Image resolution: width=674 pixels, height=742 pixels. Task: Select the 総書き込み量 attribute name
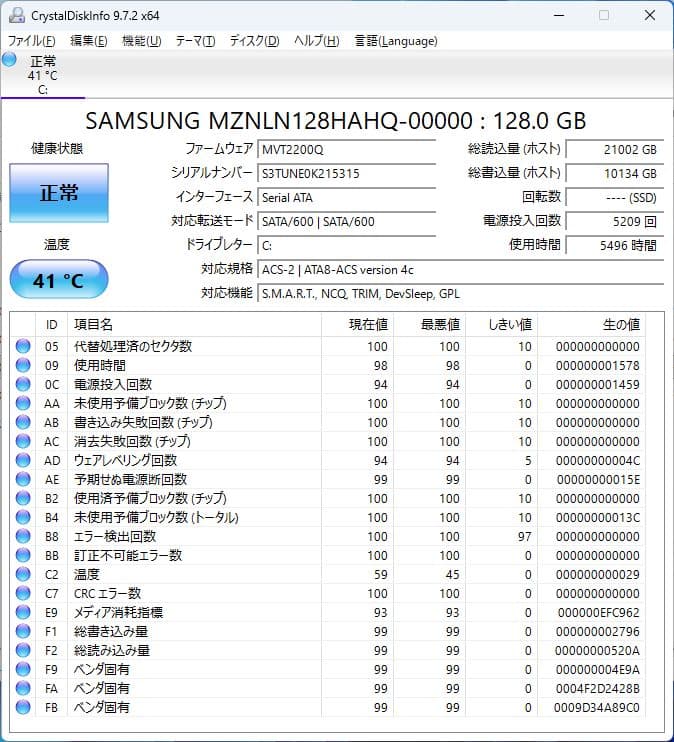coord(111,631)
